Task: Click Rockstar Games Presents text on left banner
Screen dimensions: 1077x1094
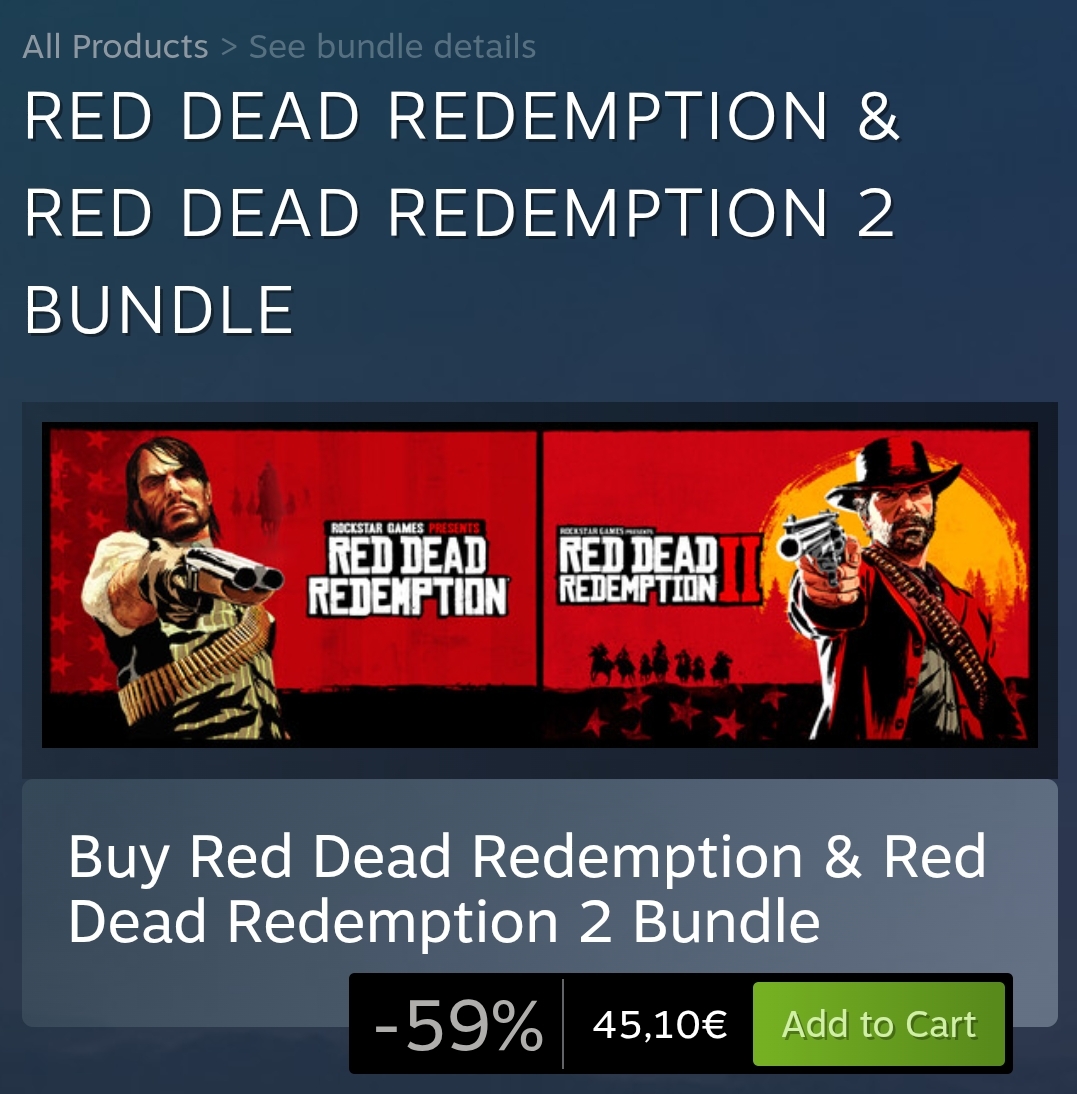Action: click(x=405, y=528)
